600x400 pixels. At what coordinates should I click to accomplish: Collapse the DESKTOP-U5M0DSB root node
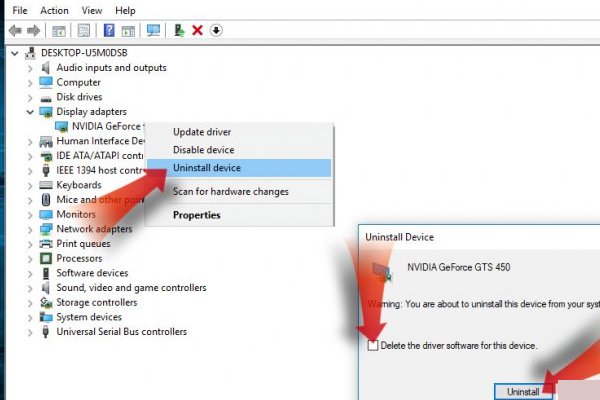[14, 52]
